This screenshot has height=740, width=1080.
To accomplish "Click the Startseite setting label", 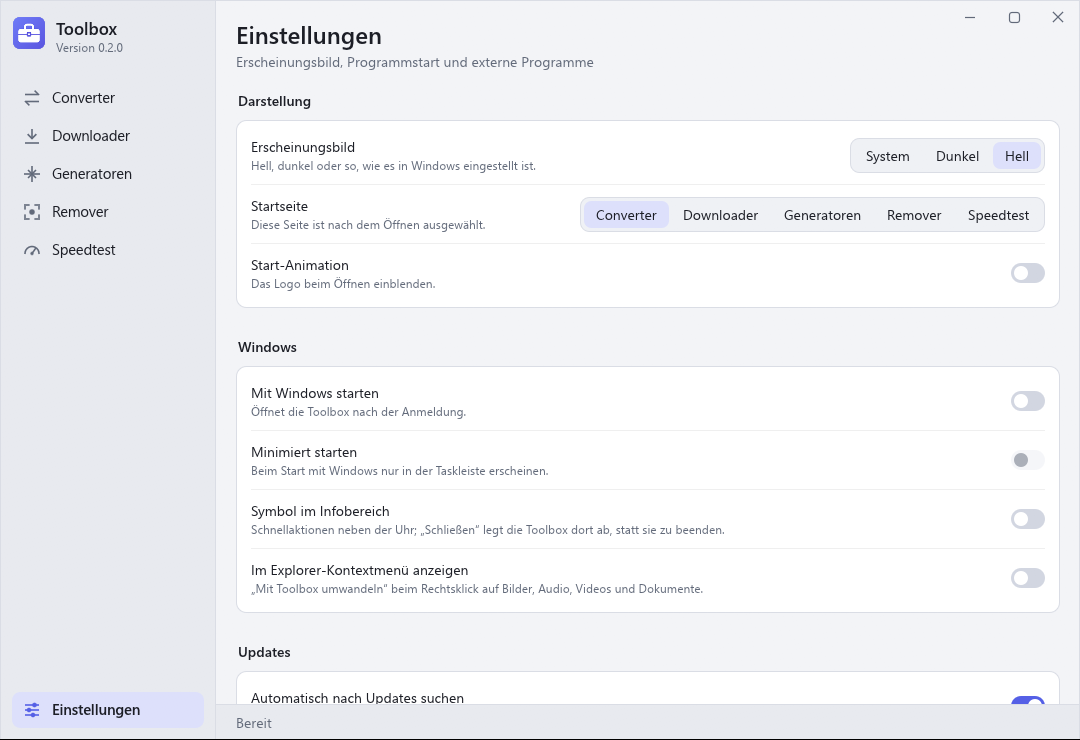I will [280, 206].
